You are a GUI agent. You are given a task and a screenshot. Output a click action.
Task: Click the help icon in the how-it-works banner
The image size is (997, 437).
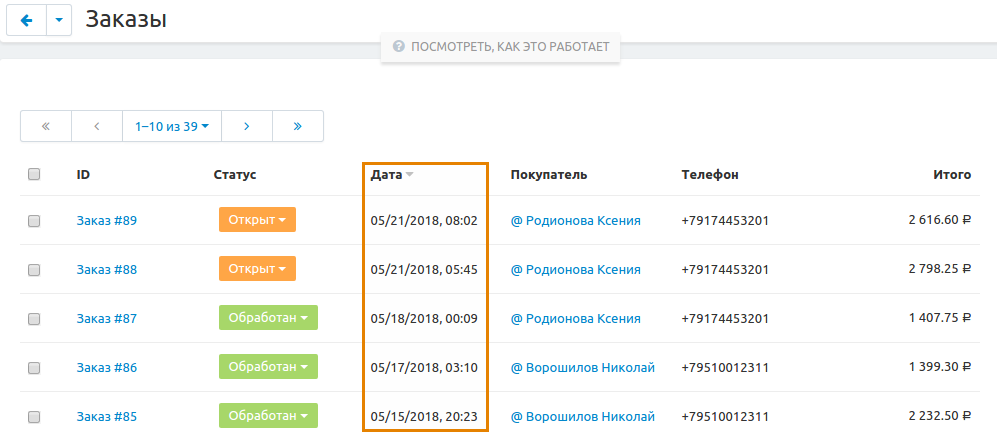pyautogui.click(x=399, y=46)
